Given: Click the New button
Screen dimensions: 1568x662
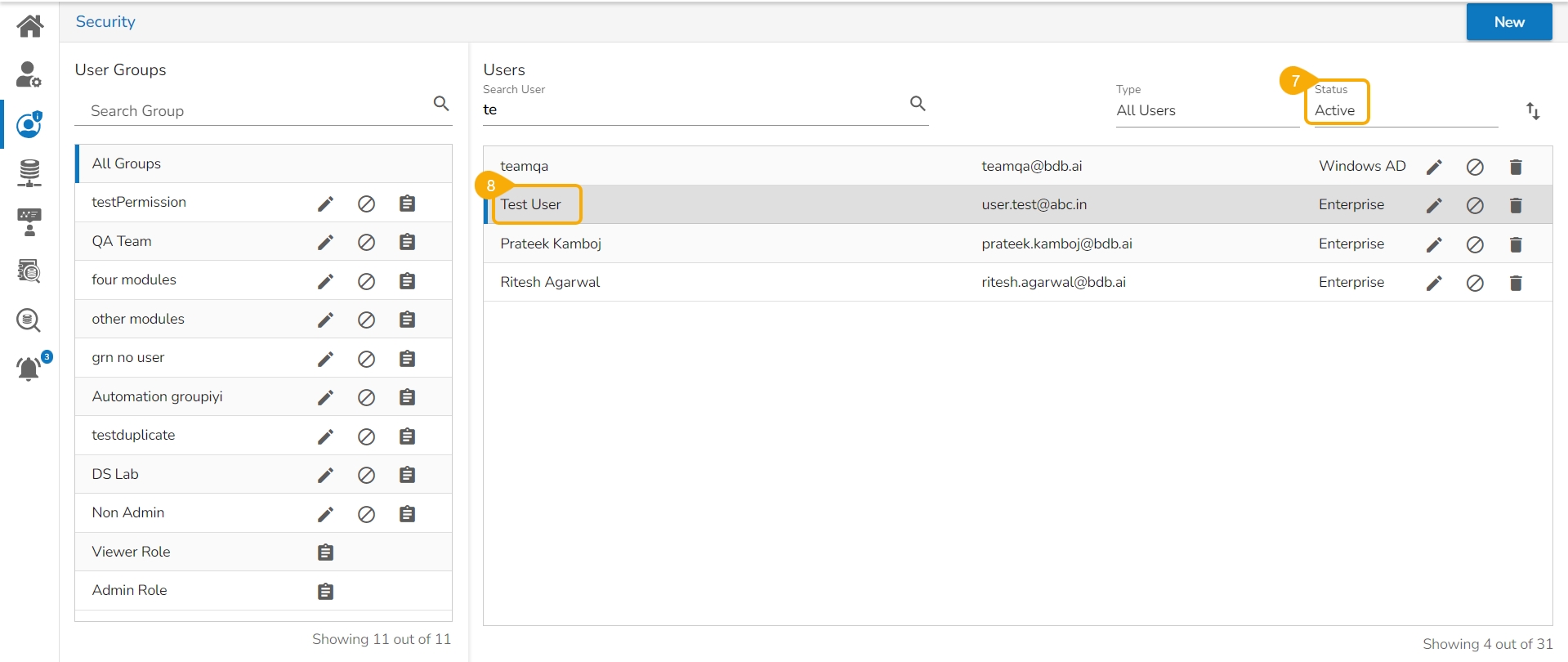Looking at the screenshot, I should tap(1508, 22).
